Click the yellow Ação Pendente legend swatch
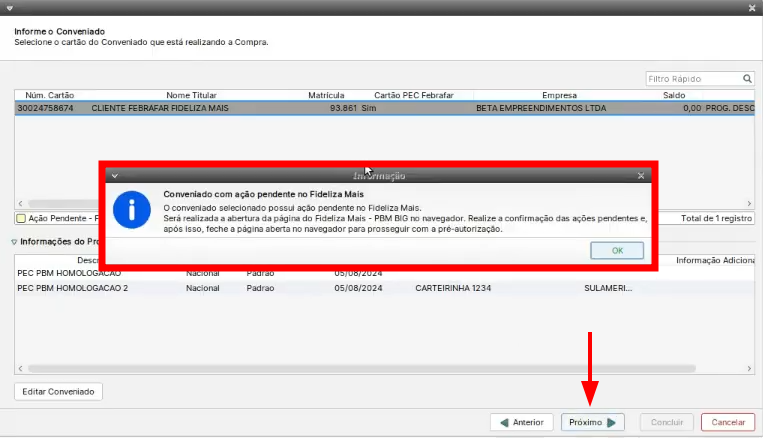Screen dimensions: 763x438 pyautogui.click(x=20, y=218)
